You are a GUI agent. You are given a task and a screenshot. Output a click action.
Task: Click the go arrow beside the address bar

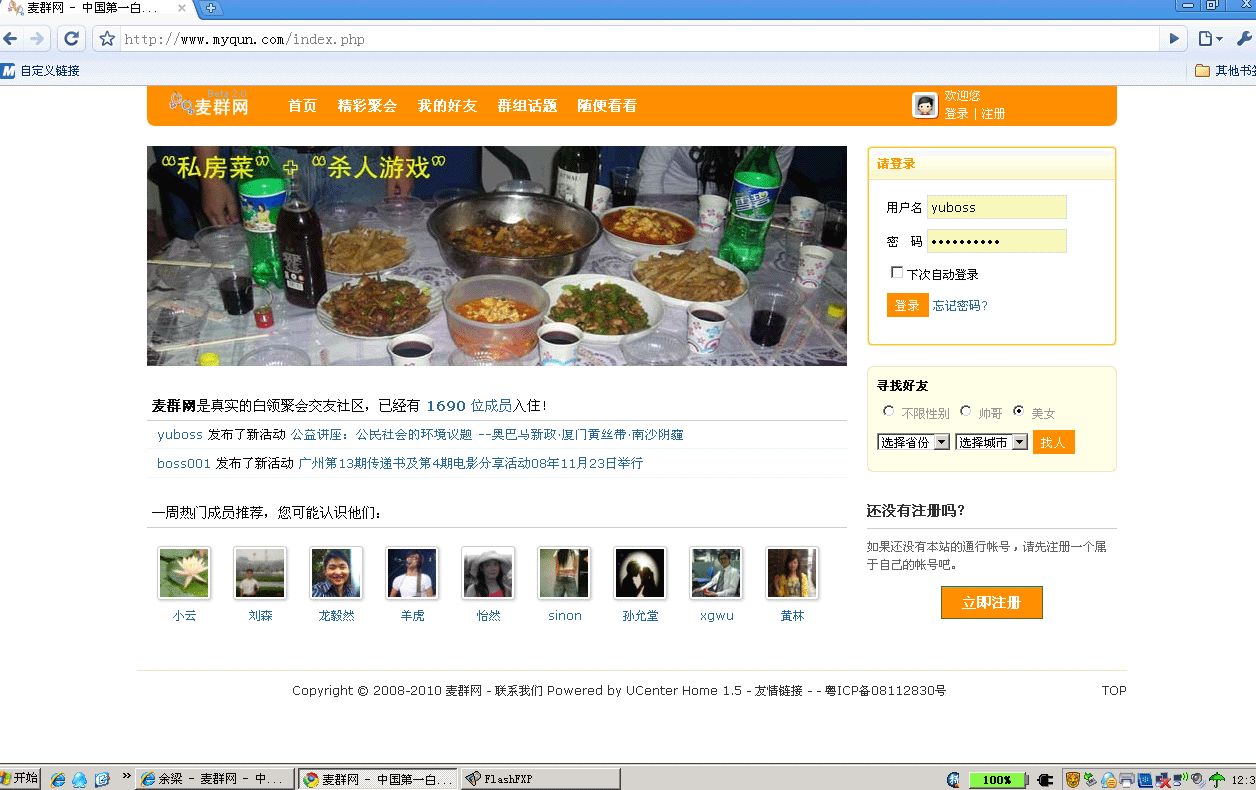tap(1175, 39)
